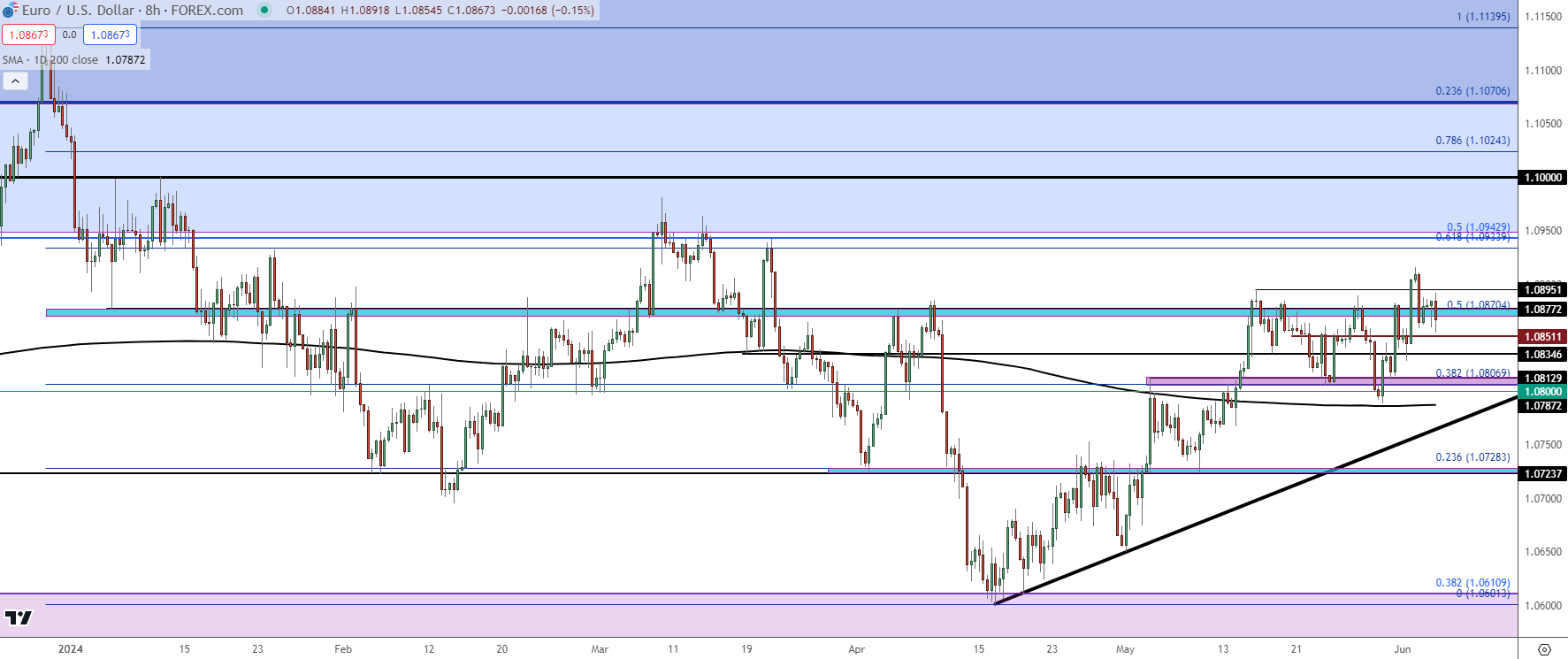Open chart settings gear icon
Screen dimensions: 1568x659
[x=1544, y=649]
